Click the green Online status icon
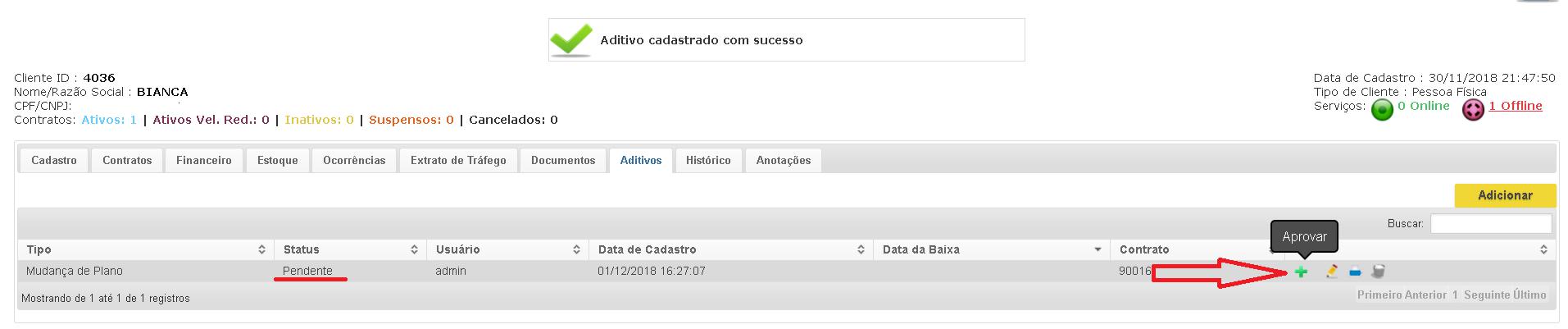 1383,110
